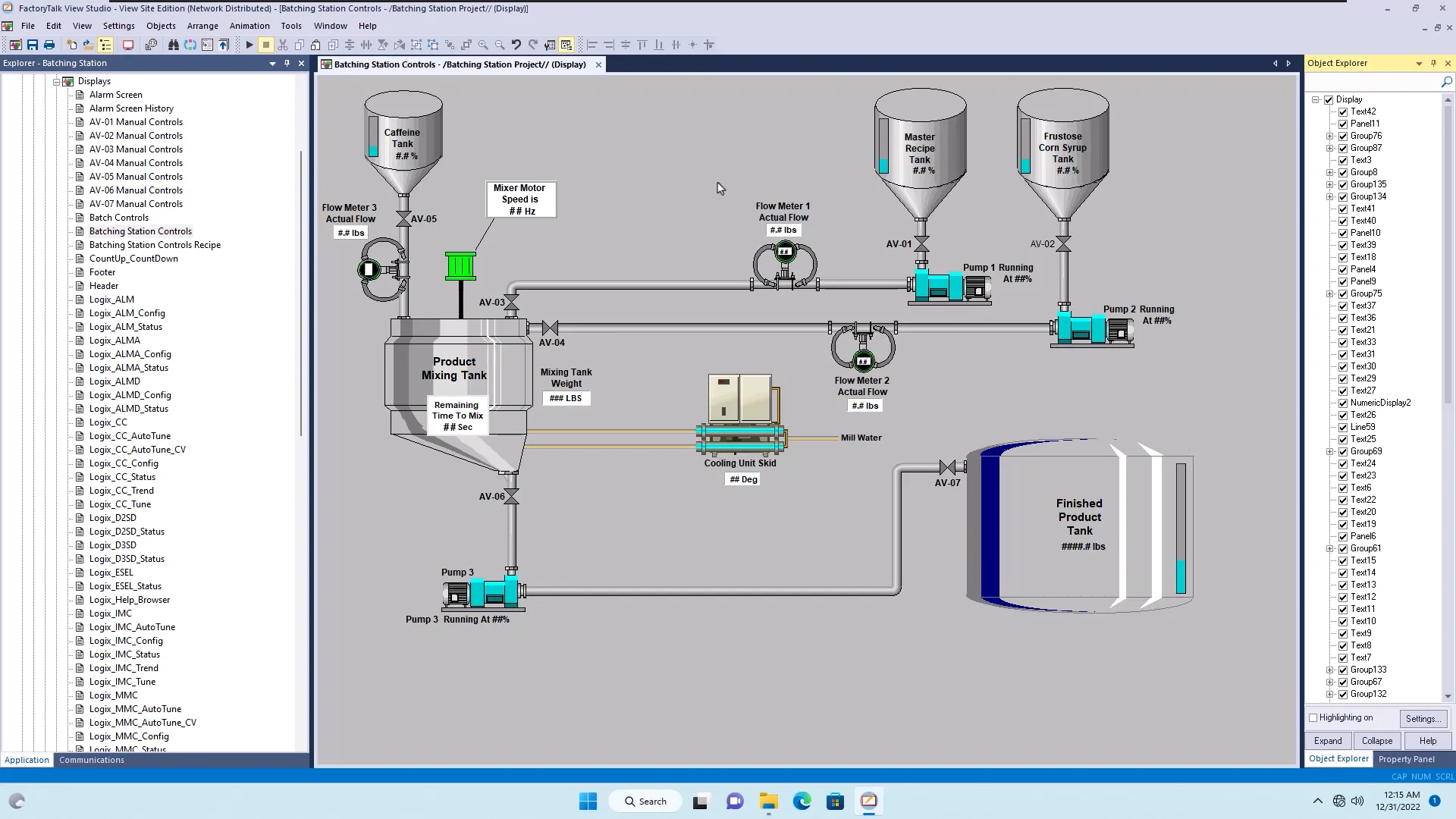1456x819 pixels.
Task: Collapse the Displays folder tree
Action: (x=56, y=81)
